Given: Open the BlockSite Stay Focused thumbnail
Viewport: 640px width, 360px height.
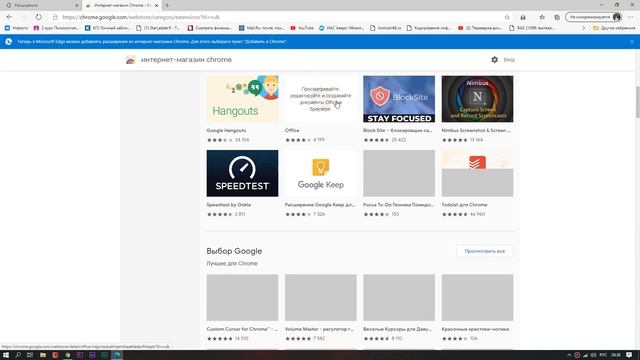Looking at the screenshot, I should pyautogui.click(x=399, y=99).
